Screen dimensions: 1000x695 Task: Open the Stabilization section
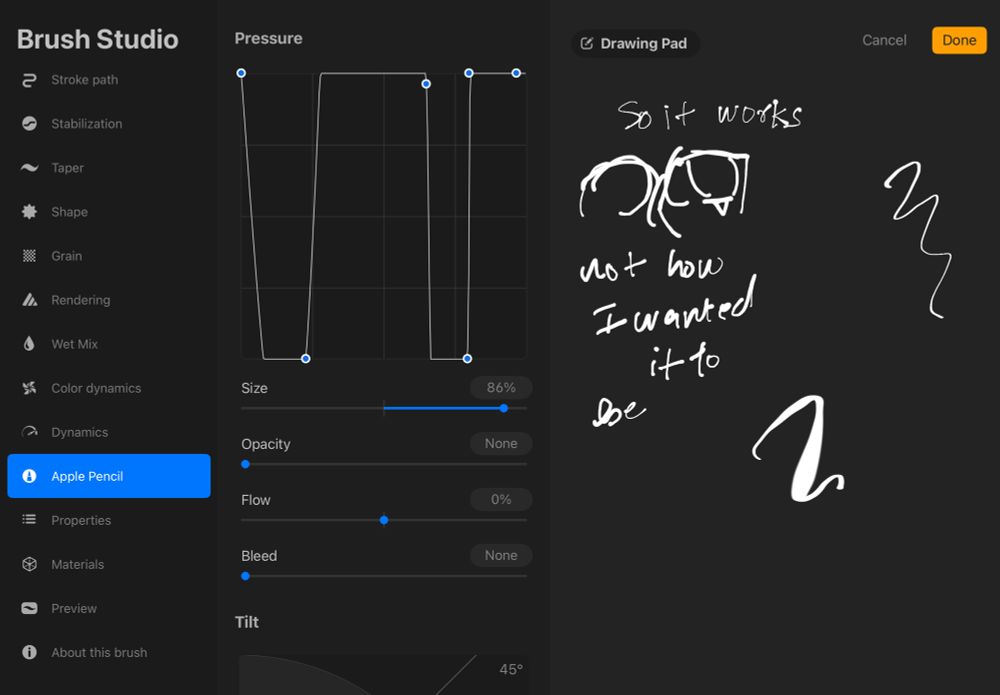point(108,124)
